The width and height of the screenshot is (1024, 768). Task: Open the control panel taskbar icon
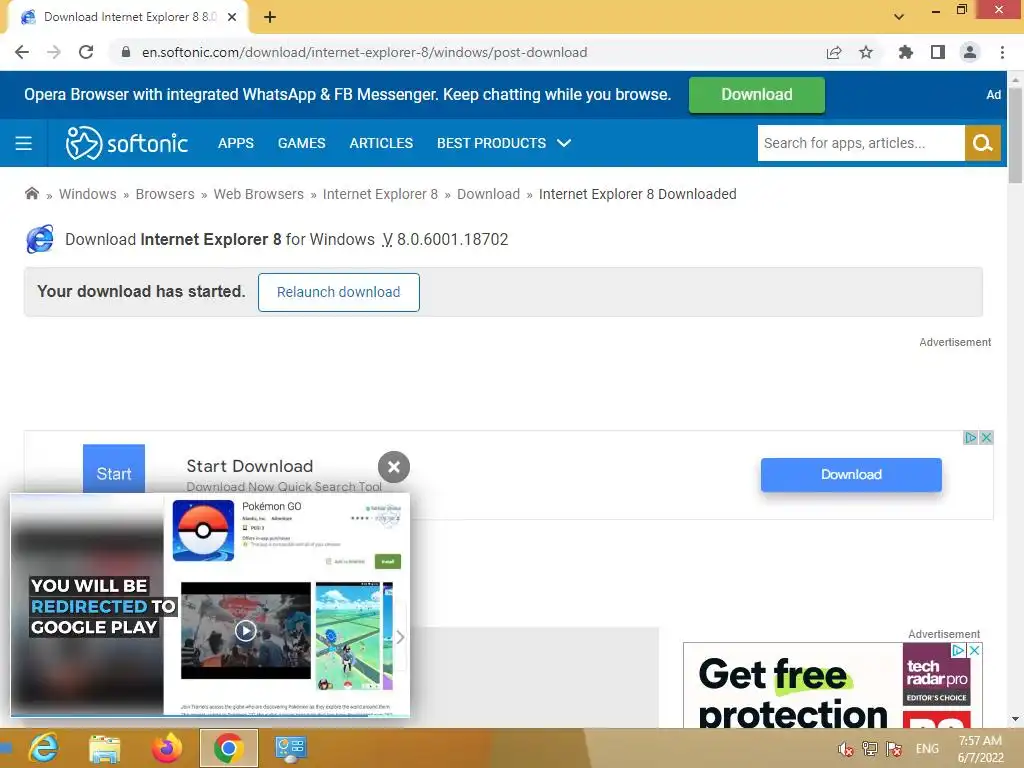coord(290,748)
